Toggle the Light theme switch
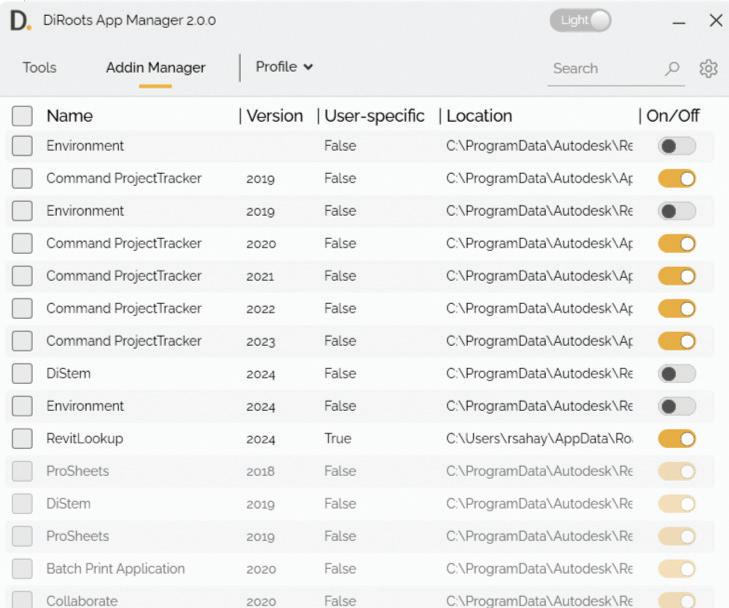This screenshot has width=729, height=608. pos(580,20)
